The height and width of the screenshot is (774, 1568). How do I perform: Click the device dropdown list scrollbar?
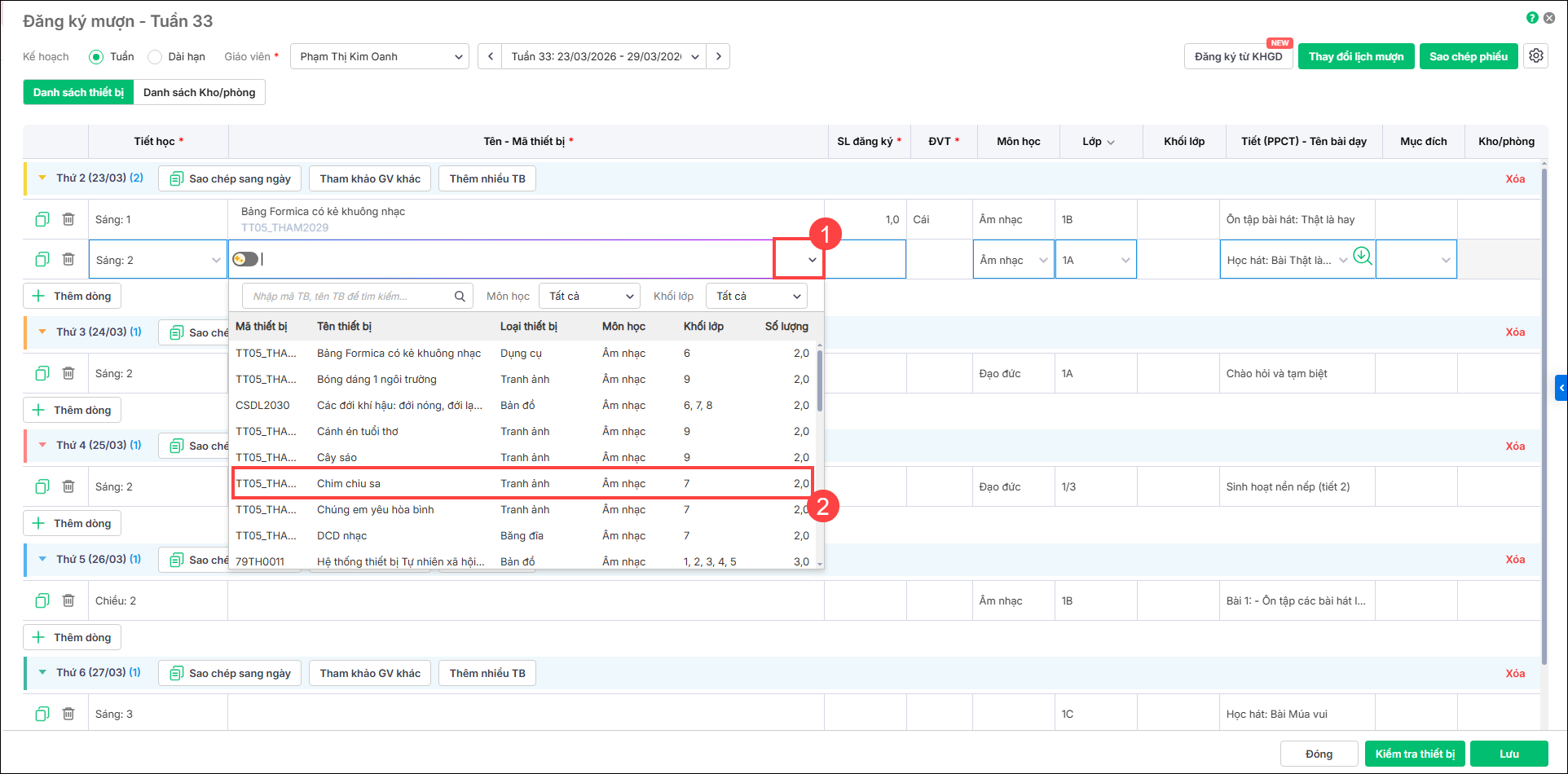819,379
